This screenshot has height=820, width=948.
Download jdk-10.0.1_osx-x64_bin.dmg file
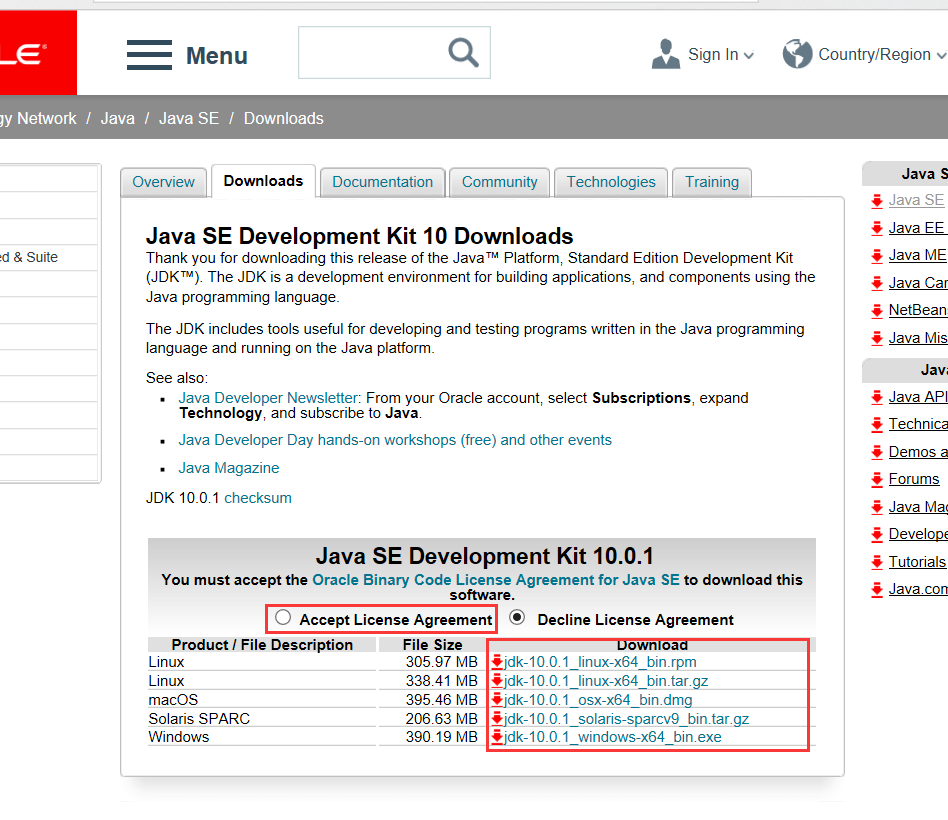click(598, 700)
